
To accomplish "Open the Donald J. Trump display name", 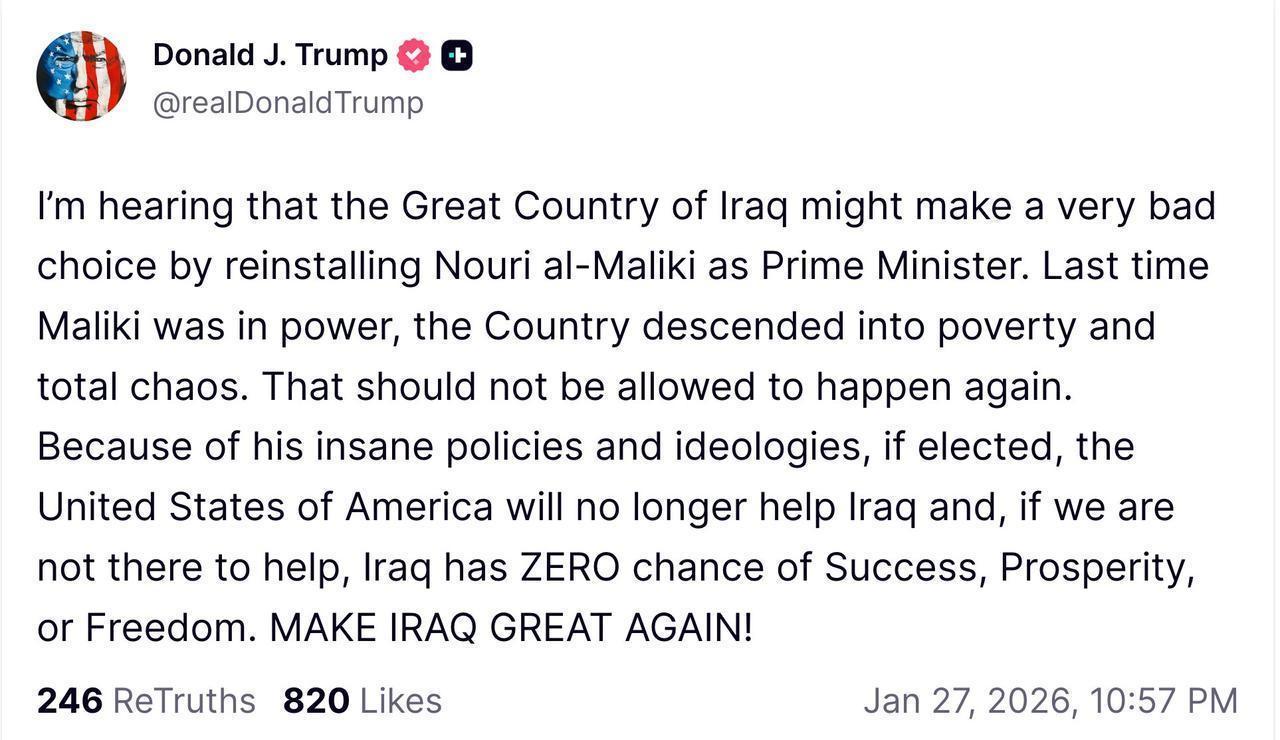I will point(271,55).
